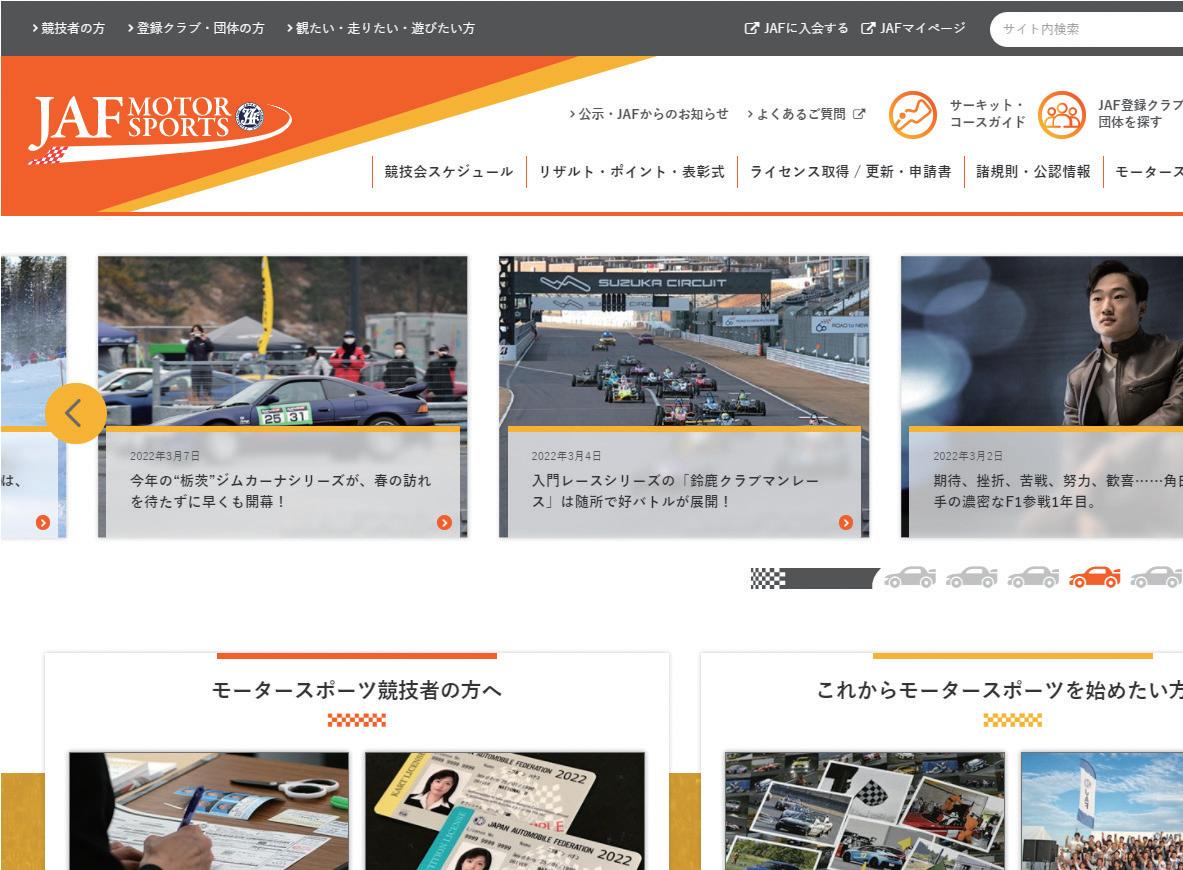Click the orange arrow on snow slide
1183x870 pixels.
[x=43, y=522]
